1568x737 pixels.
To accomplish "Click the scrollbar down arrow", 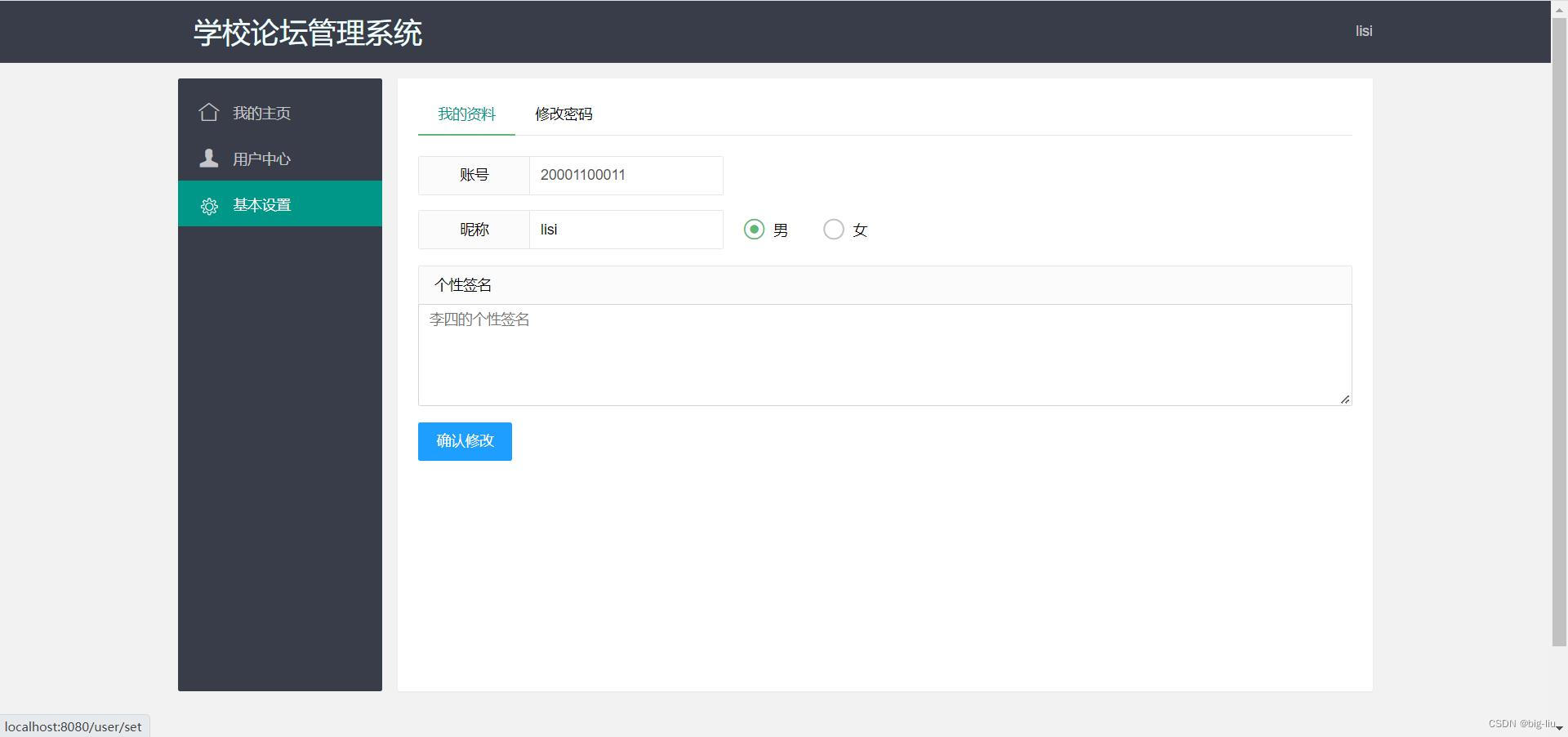I will point(1559,727).
